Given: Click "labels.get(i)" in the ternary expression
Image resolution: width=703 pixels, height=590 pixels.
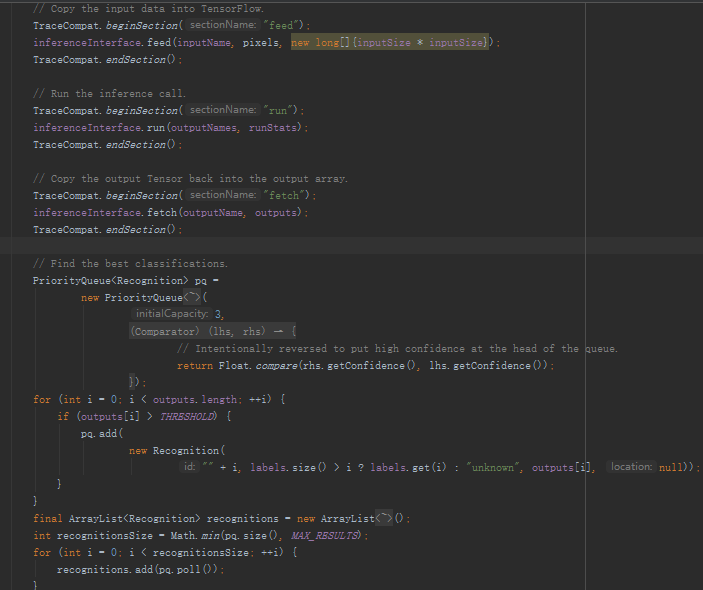Looking at the screenshot, I should [x=408, y=468].
